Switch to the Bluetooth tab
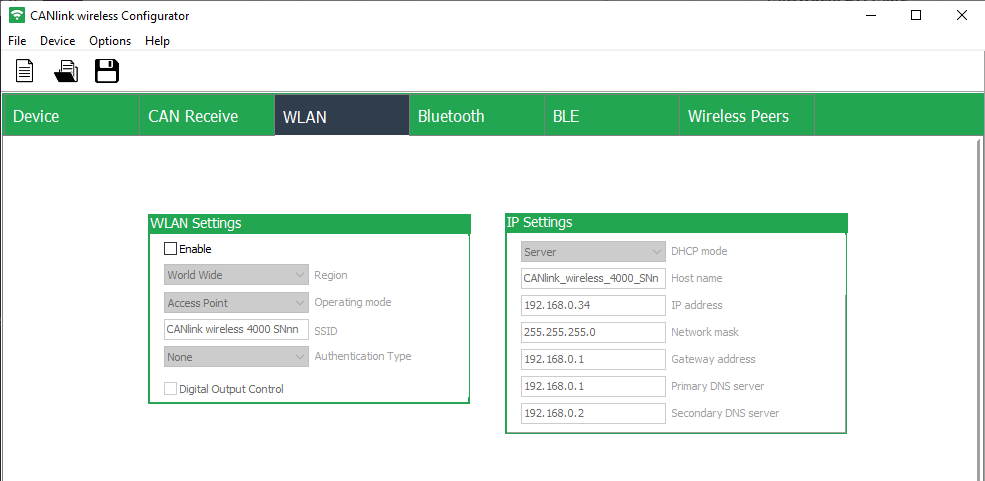This screenshot has width=985, height=481. click(477, 116)
